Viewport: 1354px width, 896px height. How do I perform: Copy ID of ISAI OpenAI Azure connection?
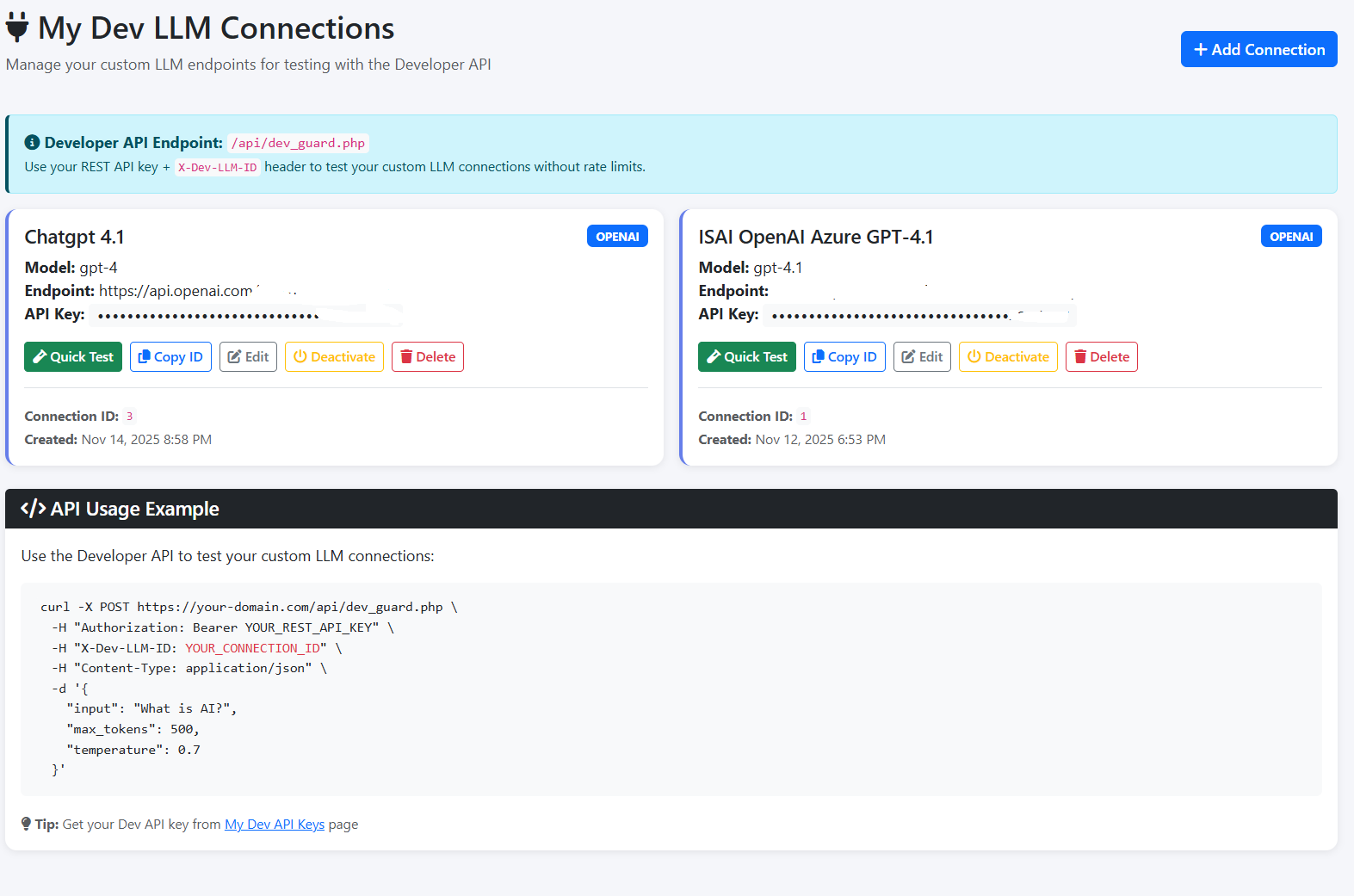(x=844, y=357)
